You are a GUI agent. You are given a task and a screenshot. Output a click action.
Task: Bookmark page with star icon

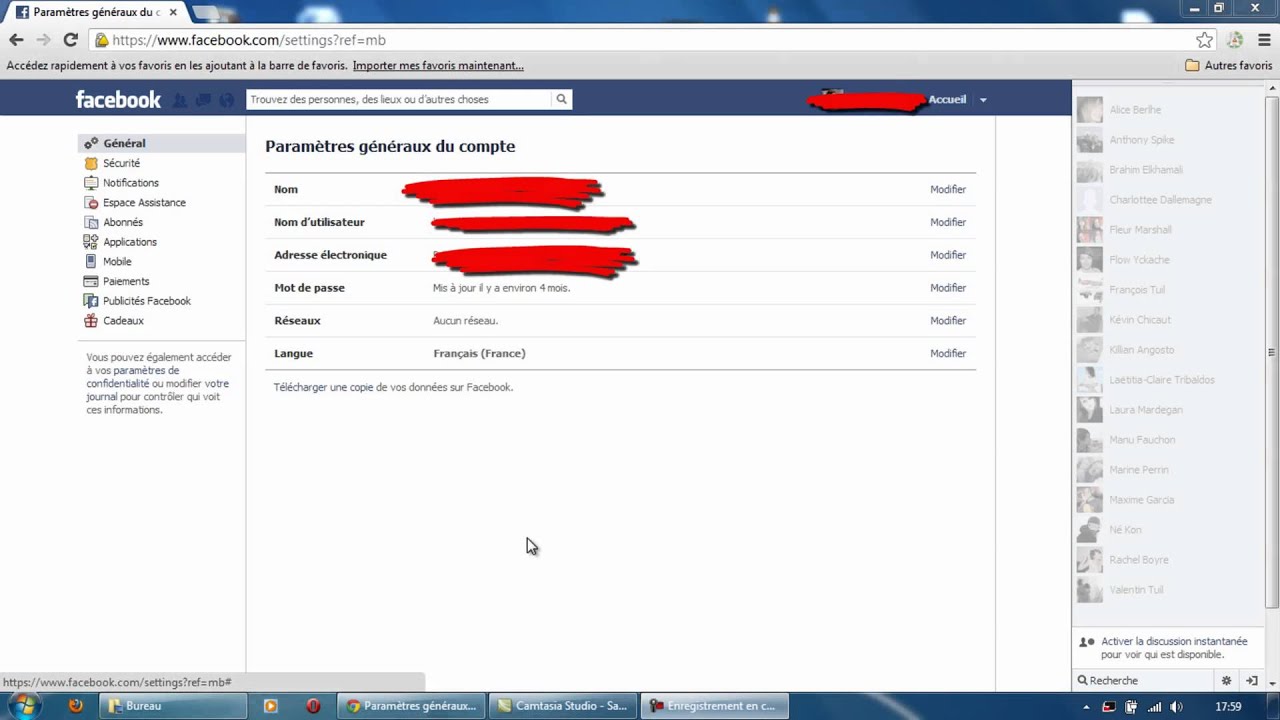[1205, 40]
